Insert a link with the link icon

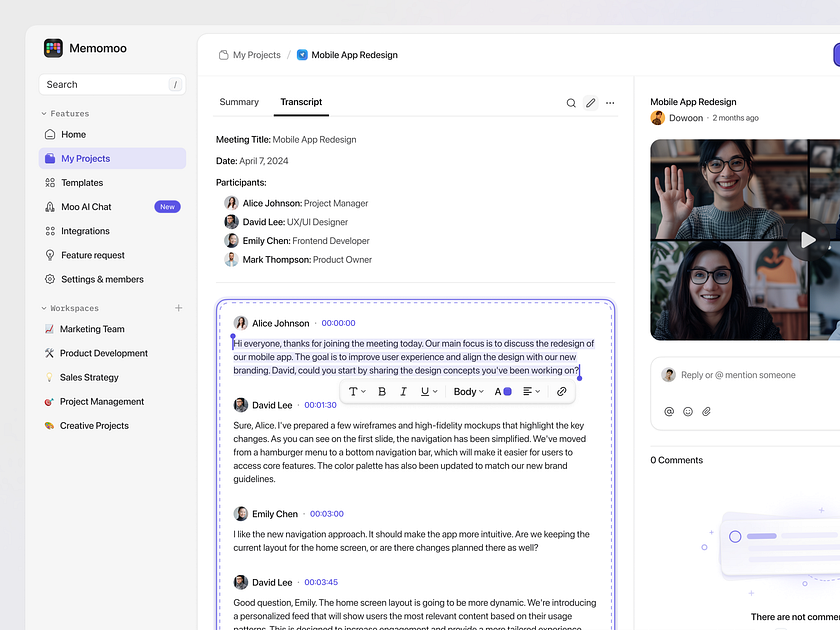pyautogui.click(x=562, y=392)
